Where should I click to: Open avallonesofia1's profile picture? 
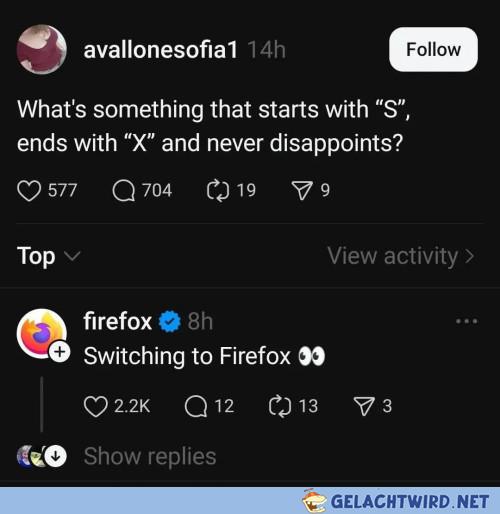(x=42, y=49)
